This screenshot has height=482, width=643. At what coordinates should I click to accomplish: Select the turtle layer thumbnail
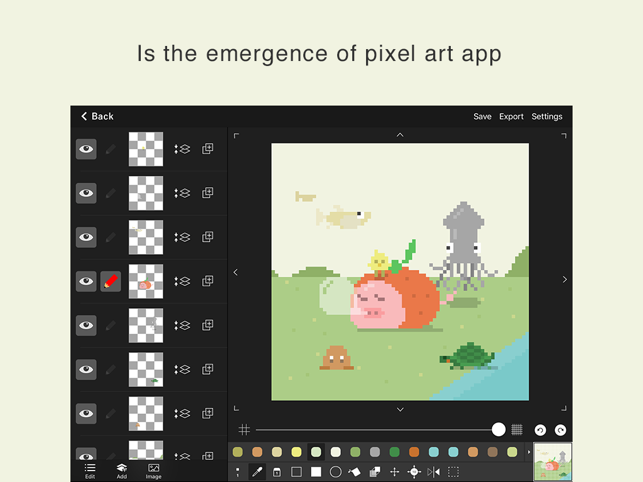pyautogui.click(x=146, y=369)
